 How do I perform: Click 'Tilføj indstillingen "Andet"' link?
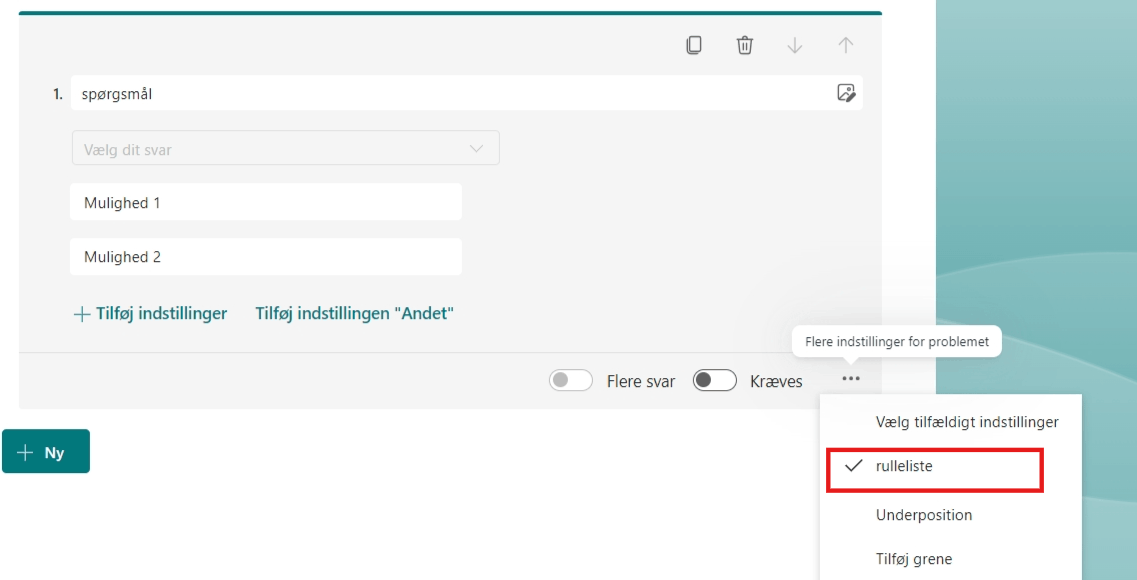click(355, 314)
